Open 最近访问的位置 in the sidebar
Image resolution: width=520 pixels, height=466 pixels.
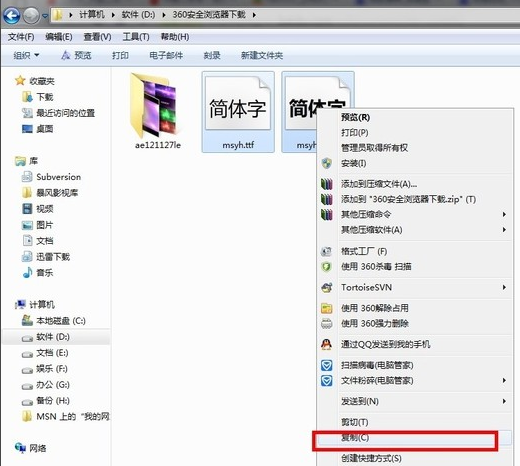pos(58,113)
